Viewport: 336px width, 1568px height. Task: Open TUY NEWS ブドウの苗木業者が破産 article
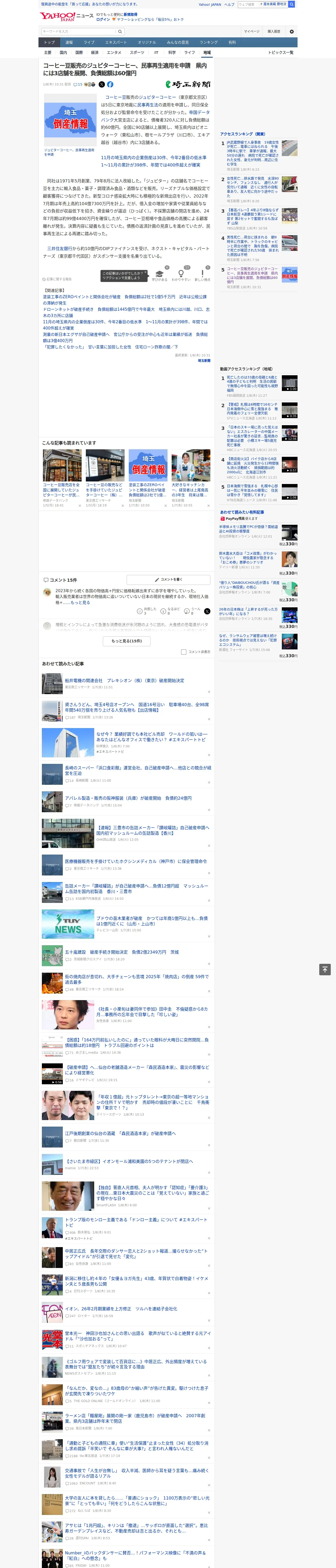pyautogui.click(x=152, y=920)
